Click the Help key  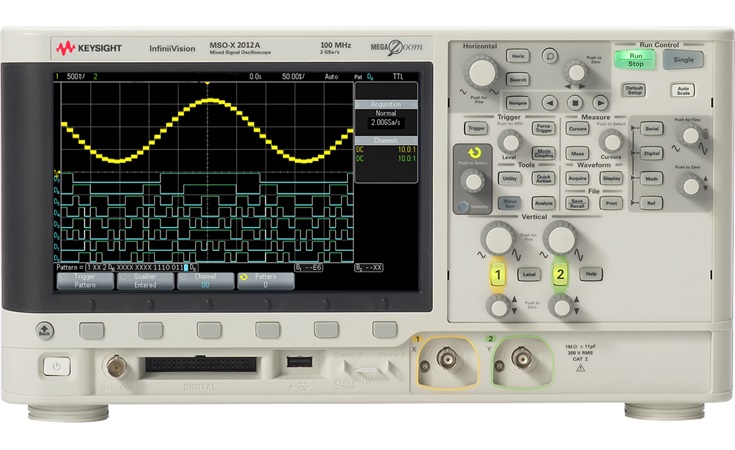(x=591, y=274)
